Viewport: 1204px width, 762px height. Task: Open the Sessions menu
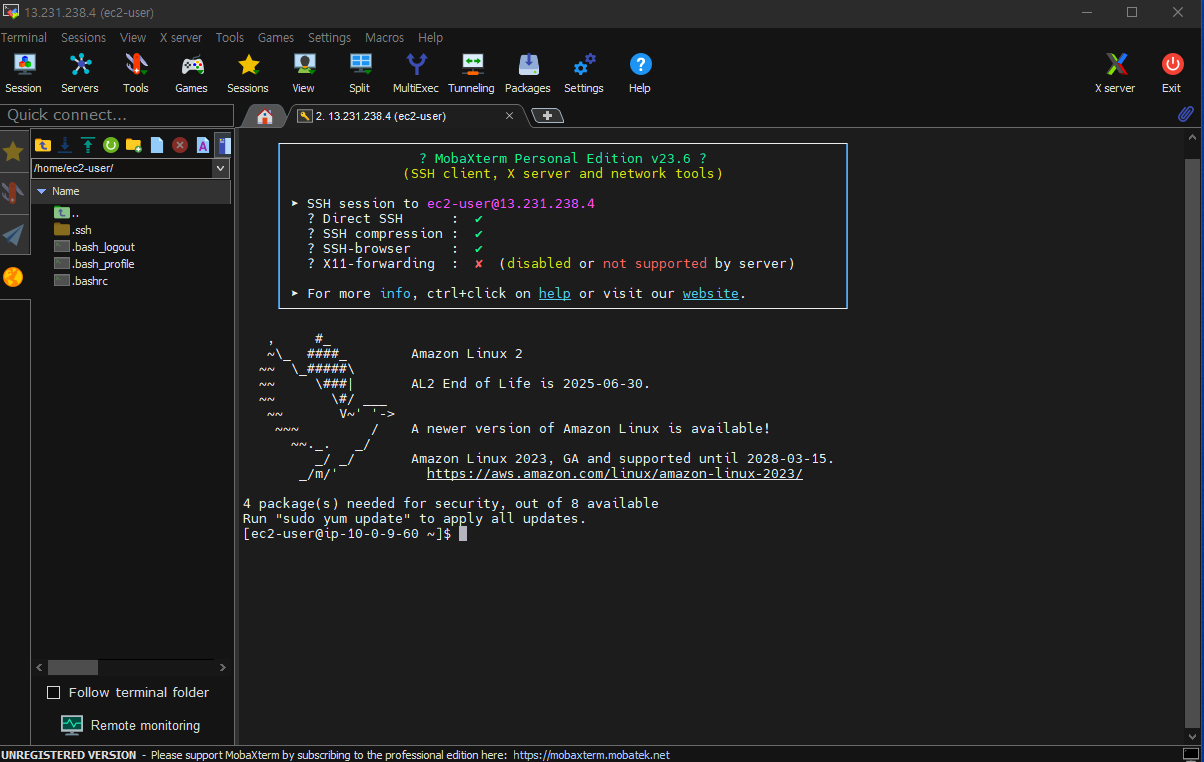point(83,37)
